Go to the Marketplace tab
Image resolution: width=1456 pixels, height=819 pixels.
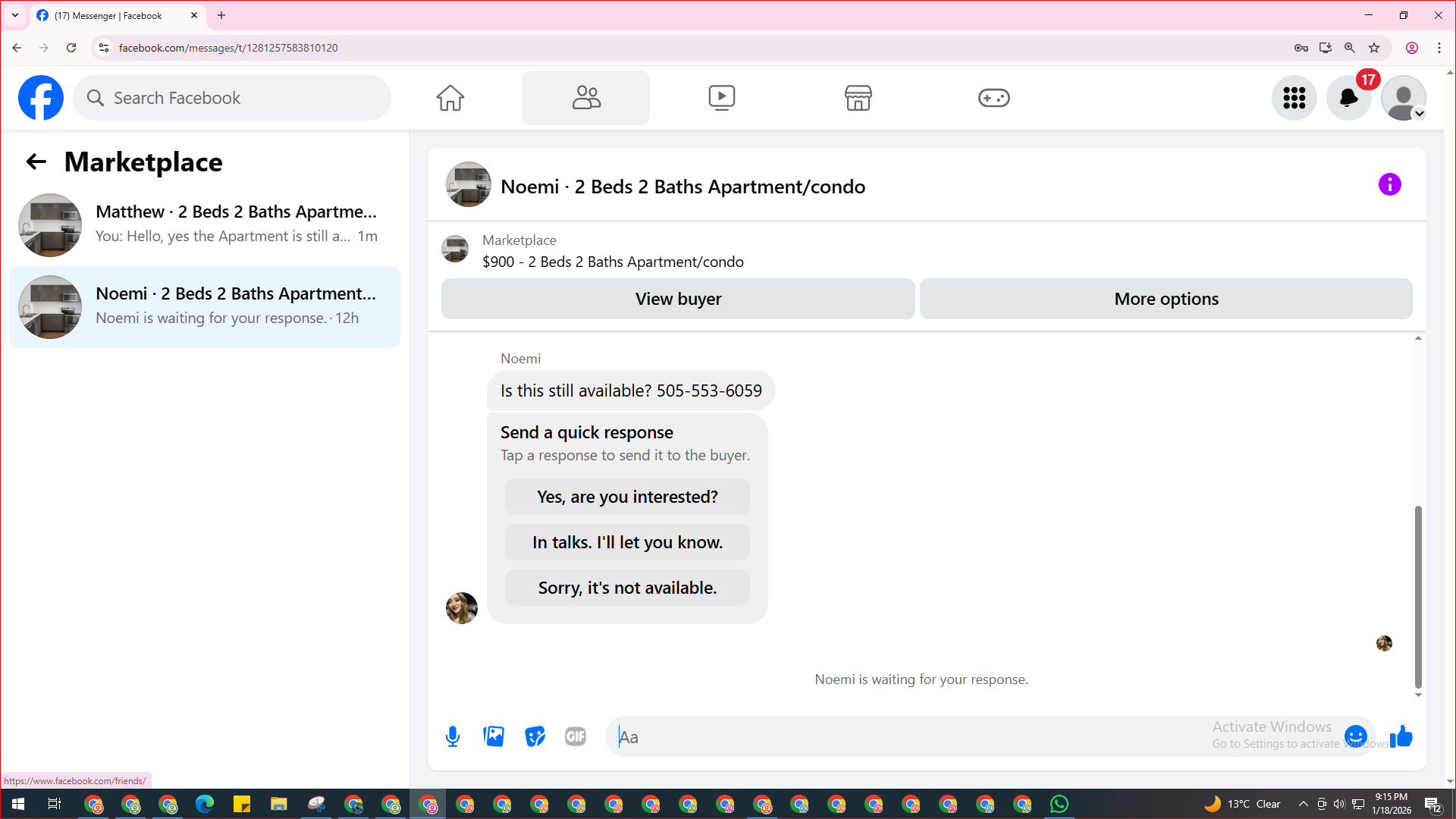pos(858,98)
